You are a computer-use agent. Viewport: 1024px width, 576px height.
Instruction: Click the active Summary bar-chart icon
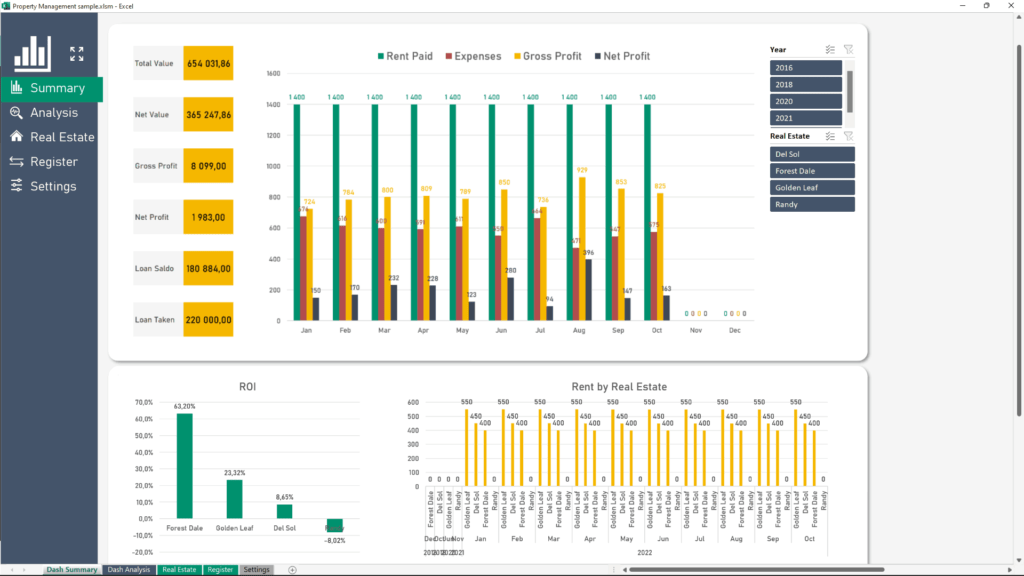coord(18,88)
